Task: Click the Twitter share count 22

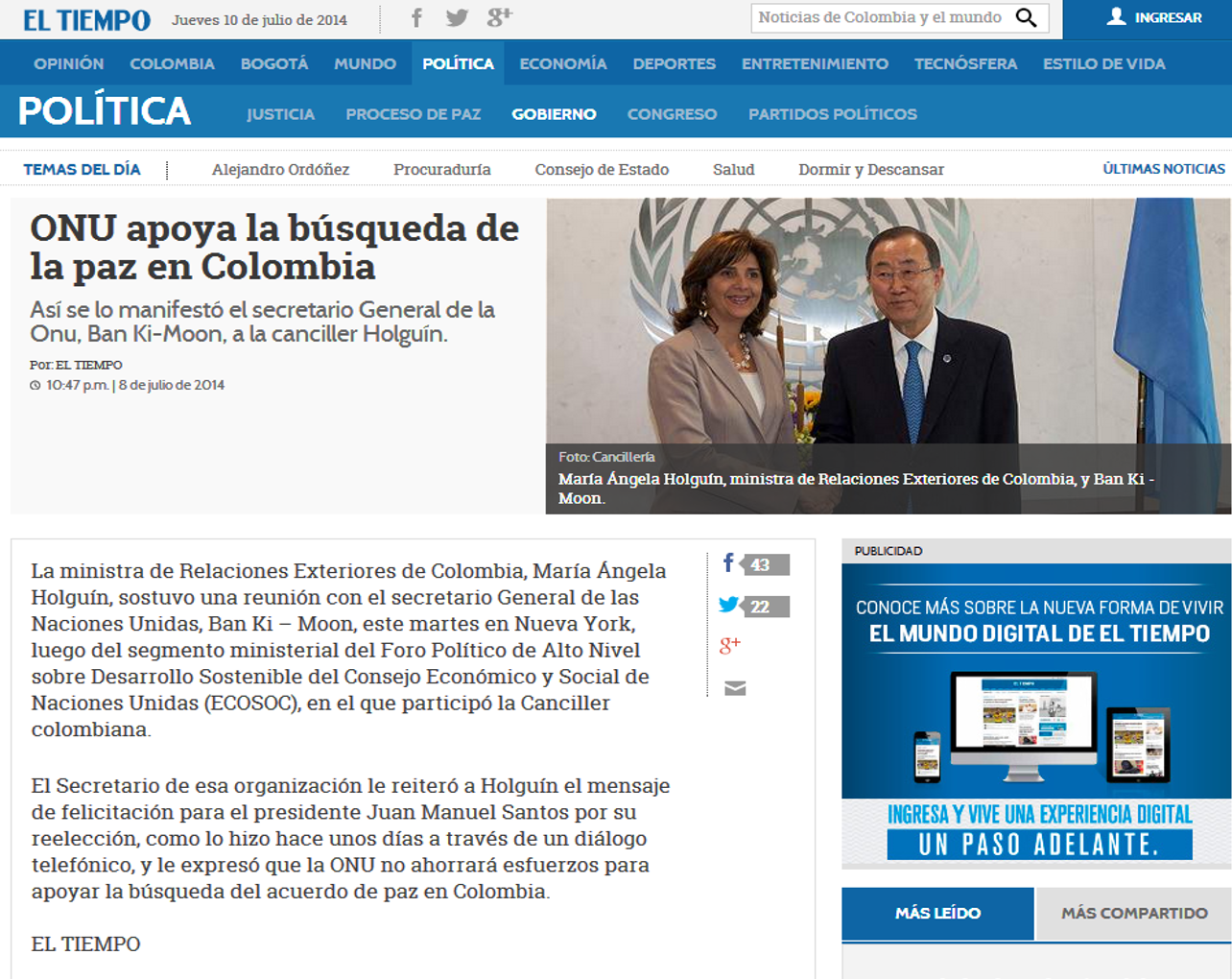Action: coord(765,607)
